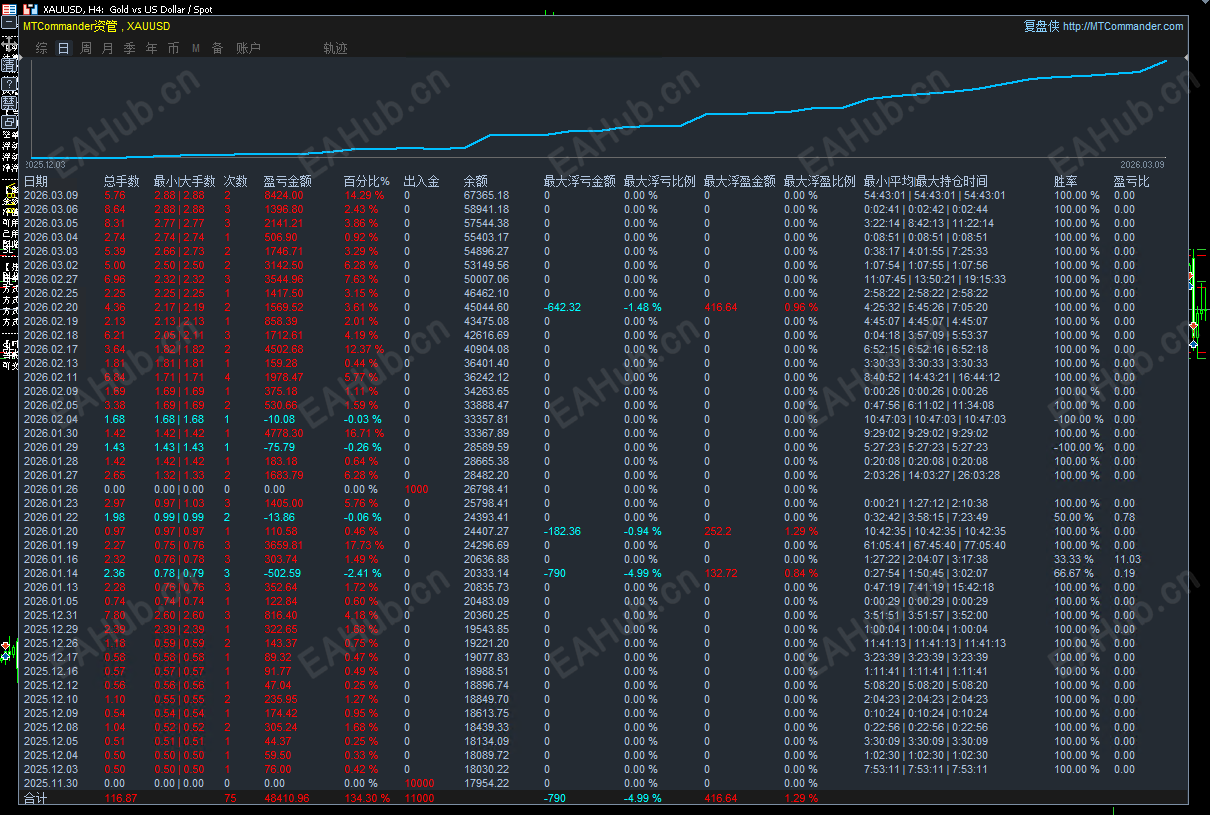
Task: Click the 出入金 column header
Action: pyautogui.click(x=421, y=181)
